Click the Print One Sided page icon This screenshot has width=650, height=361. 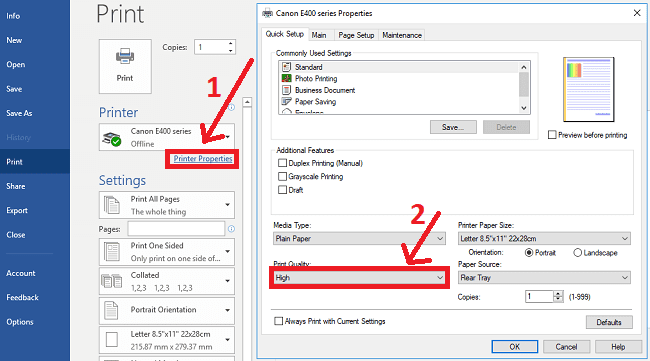coord(112,252)
